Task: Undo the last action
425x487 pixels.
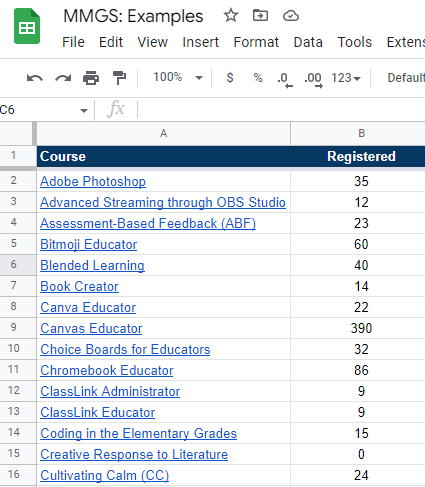Action: pos(35,78)
